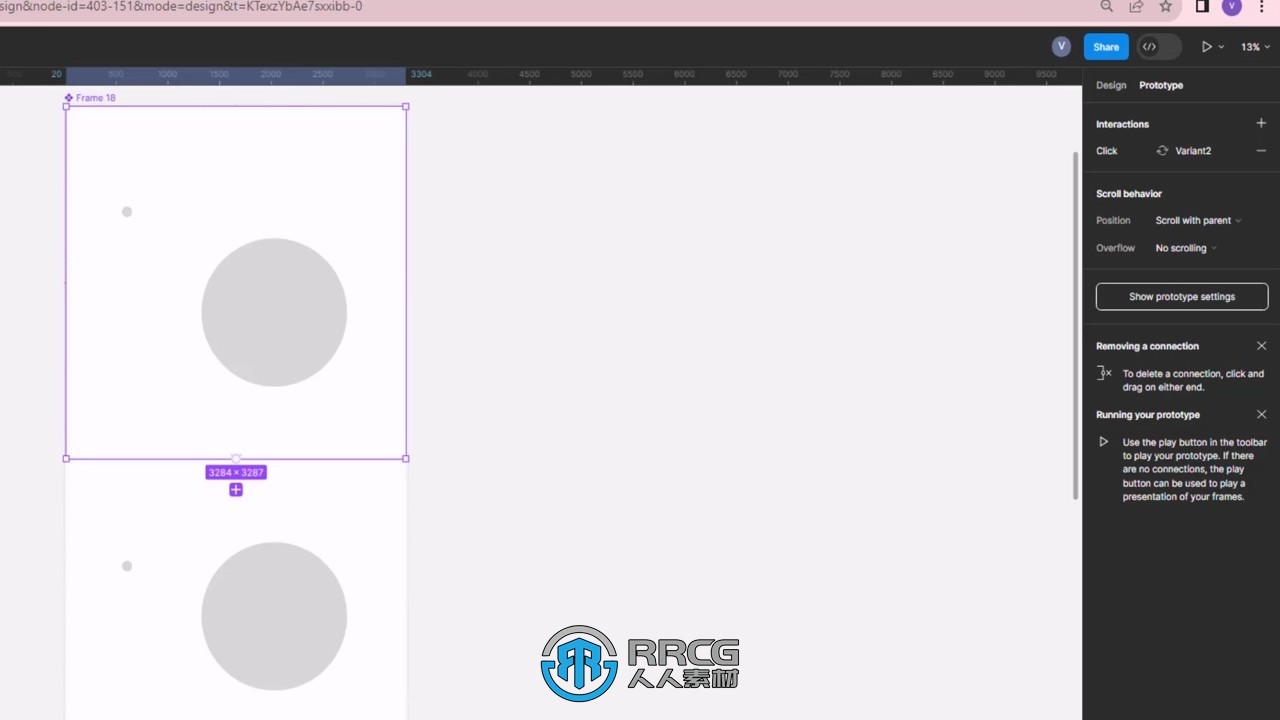
Task: Switch to the Design tab
Action: click(1111, 85)
